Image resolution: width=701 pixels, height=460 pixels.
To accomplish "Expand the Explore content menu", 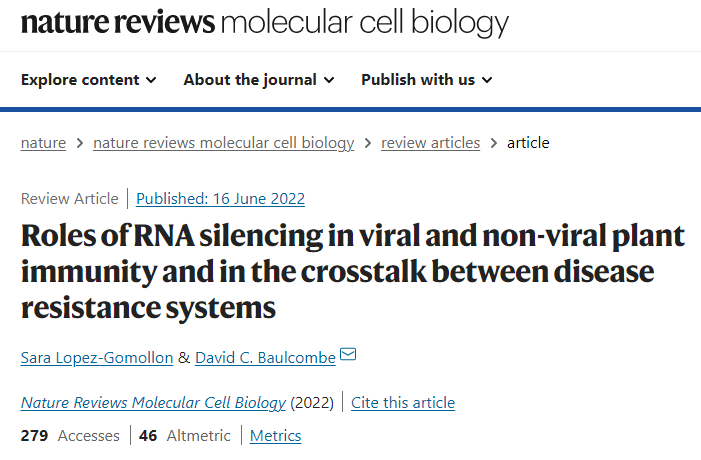I will [x=89, y=80].
